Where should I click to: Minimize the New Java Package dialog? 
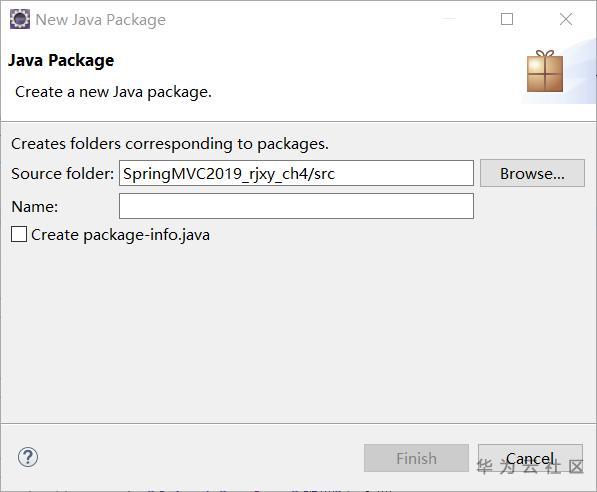click(x=449, y=19)
